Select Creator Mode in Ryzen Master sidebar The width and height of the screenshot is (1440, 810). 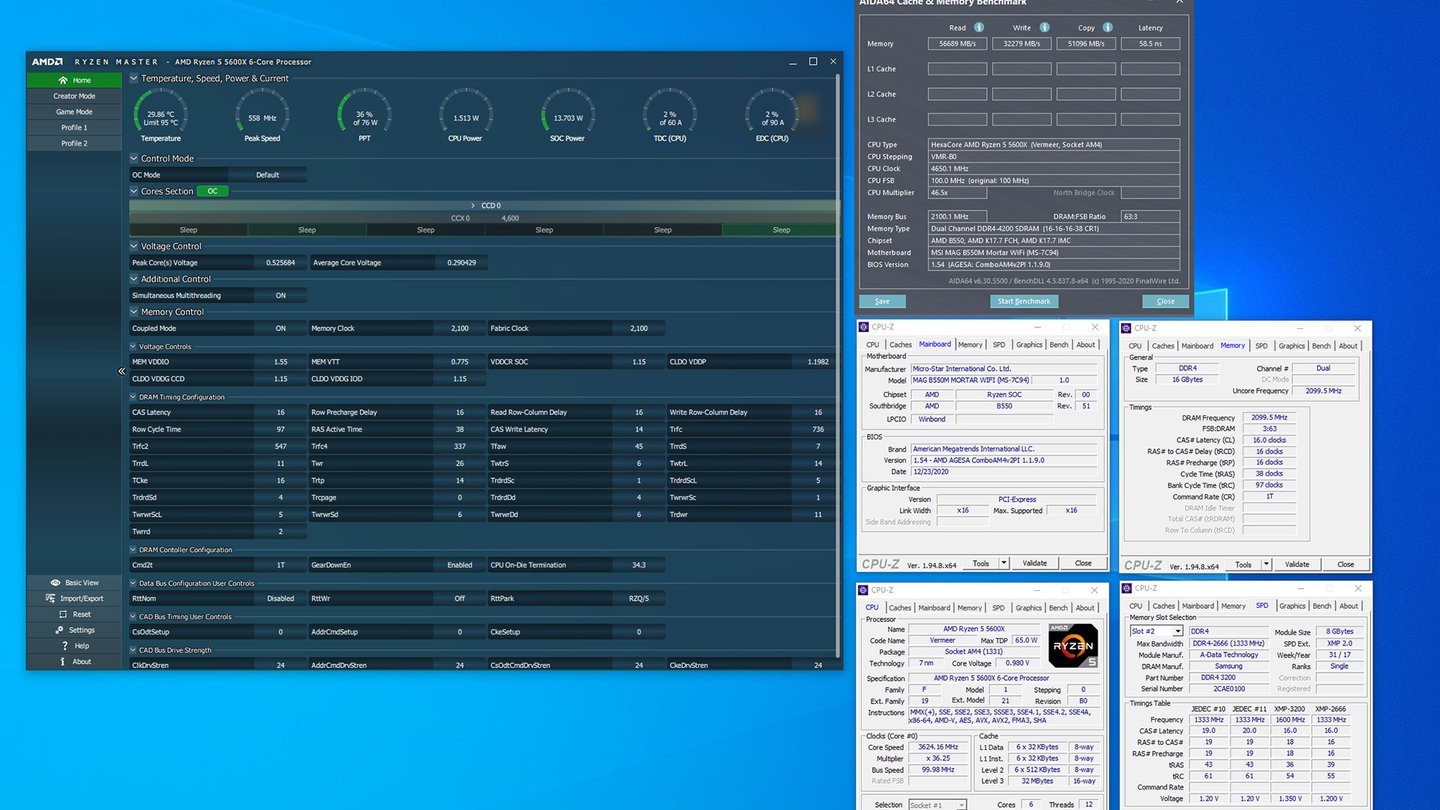[x=74, y=96]
